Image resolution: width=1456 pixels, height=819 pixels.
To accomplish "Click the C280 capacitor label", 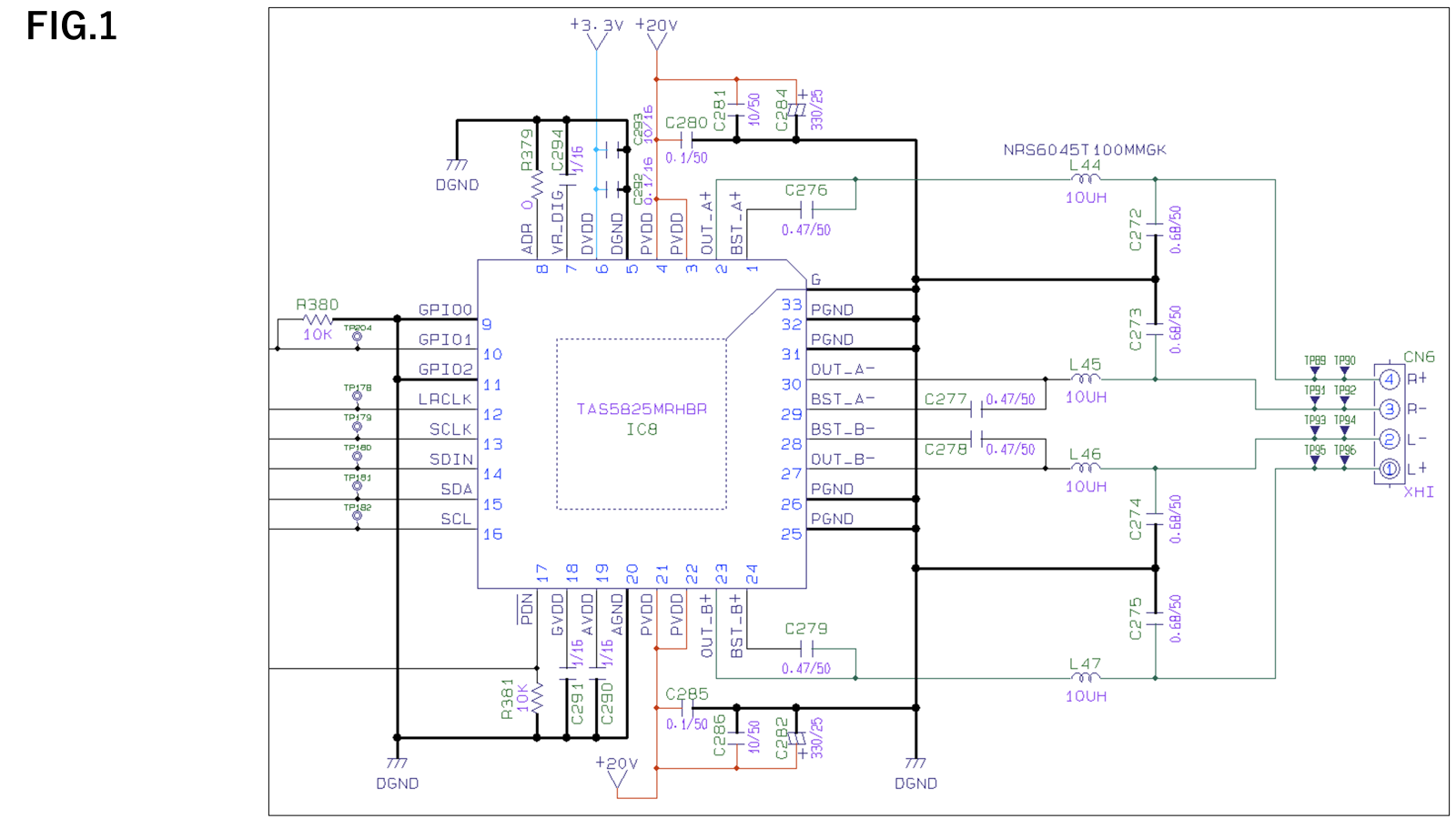I will (686, 123).
